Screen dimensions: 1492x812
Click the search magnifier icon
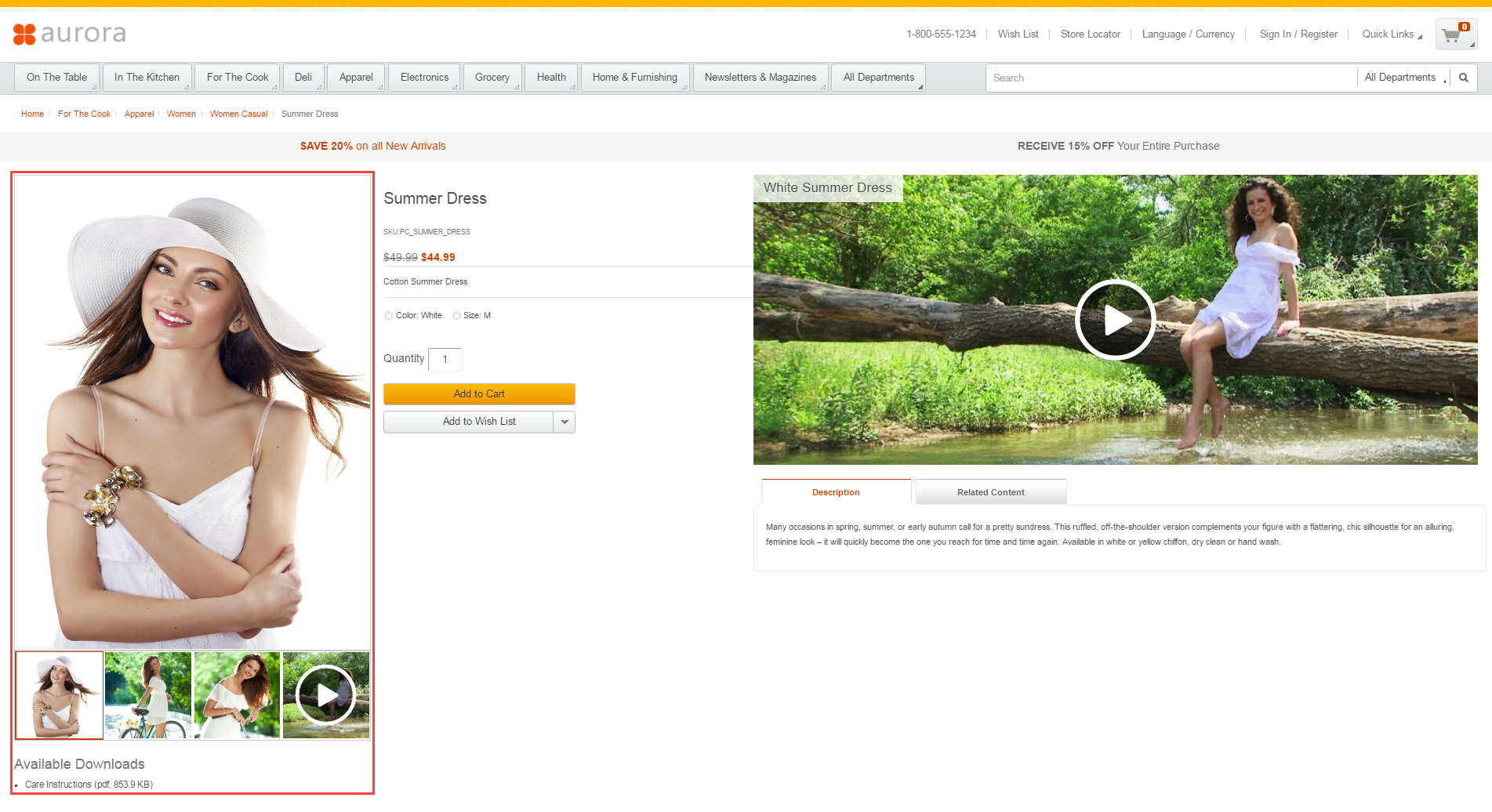(1463, 78)
